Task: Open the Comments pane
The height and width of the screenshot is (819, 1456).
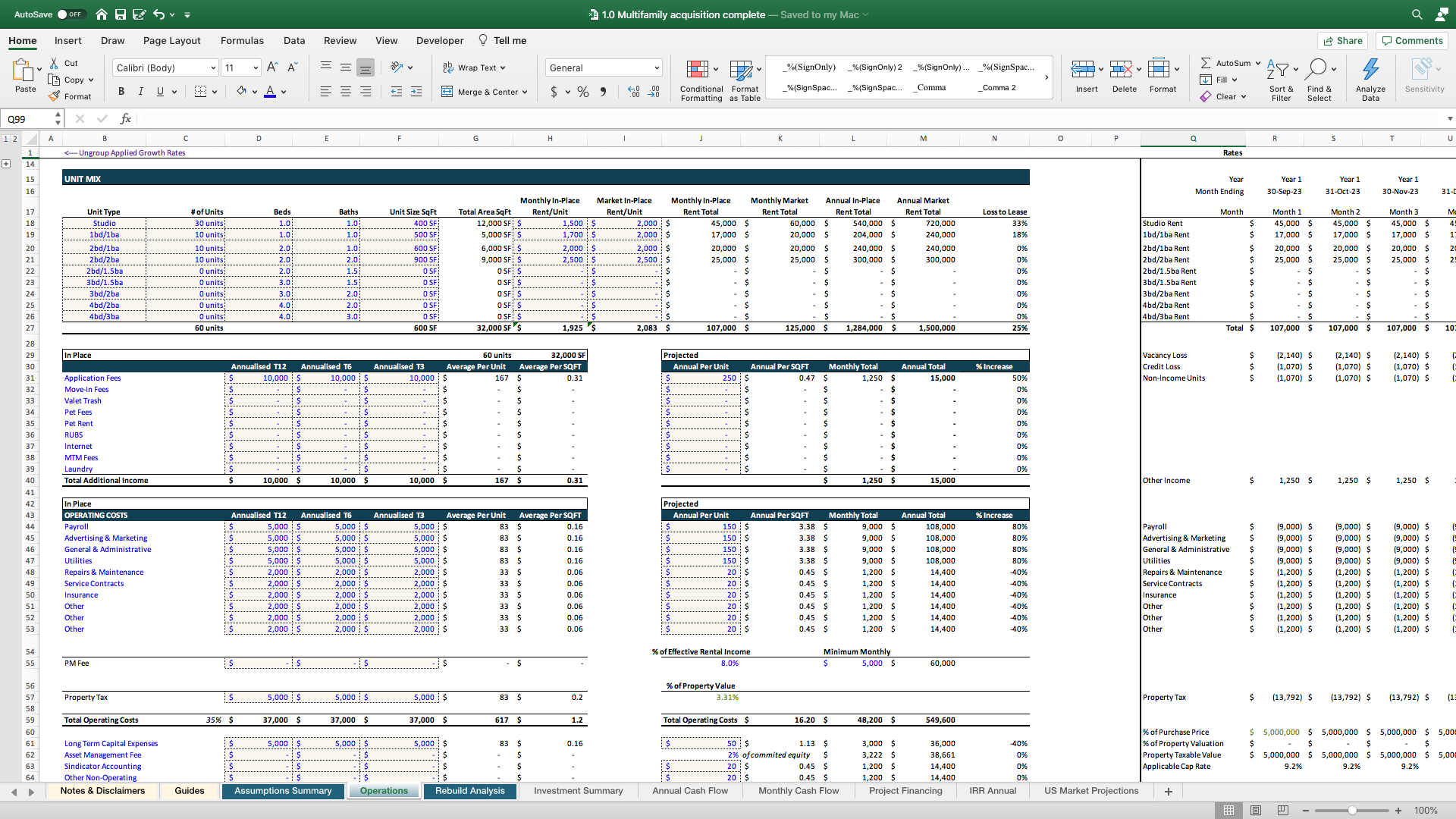Action: click(1410, 40)
